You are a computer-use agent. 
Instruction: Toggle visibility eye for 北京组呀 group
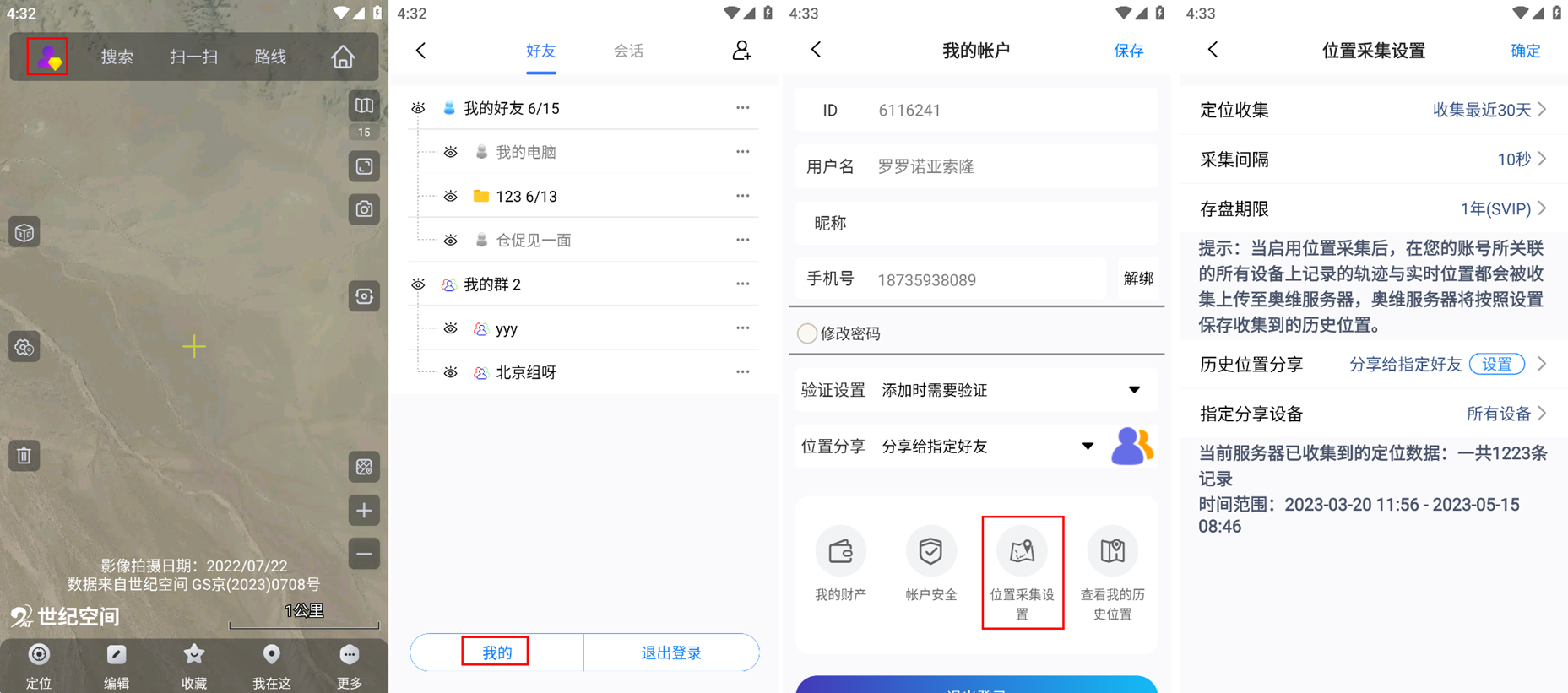tap(451, 373)
